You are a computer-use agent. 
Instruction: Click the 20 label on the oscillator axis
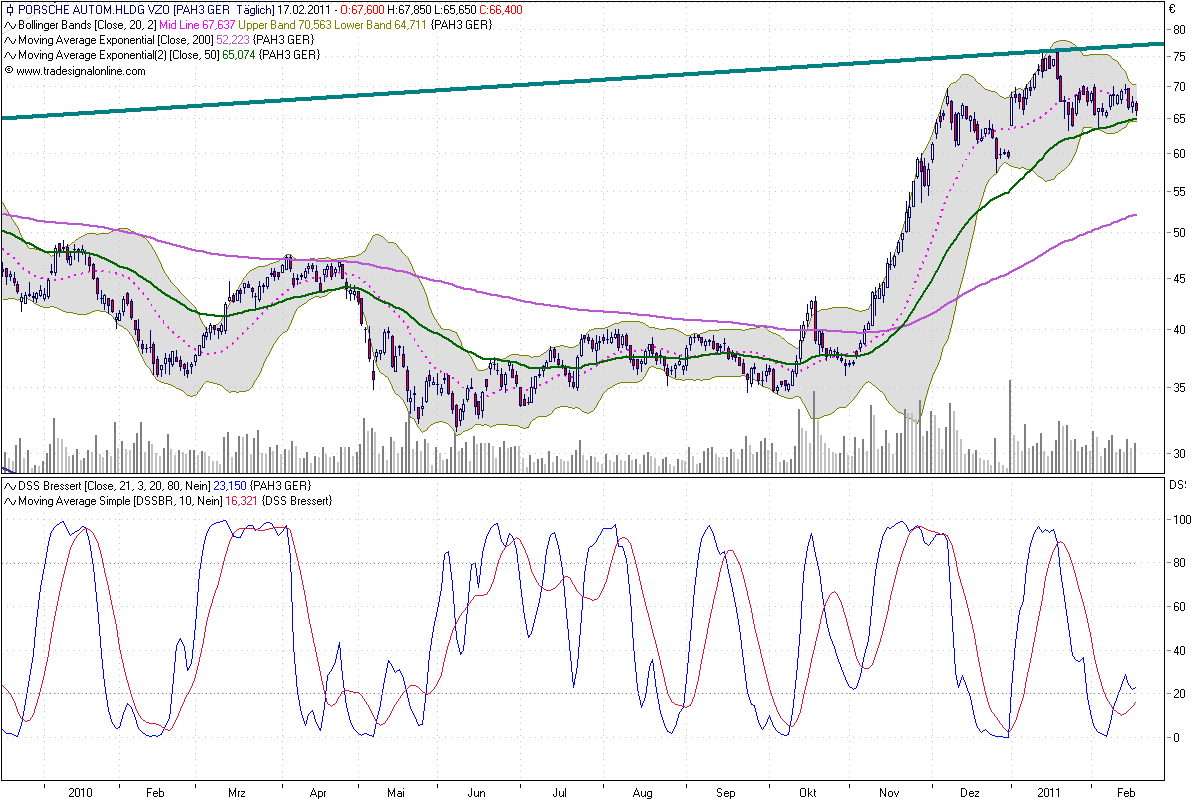click(x=1179, y=694)
